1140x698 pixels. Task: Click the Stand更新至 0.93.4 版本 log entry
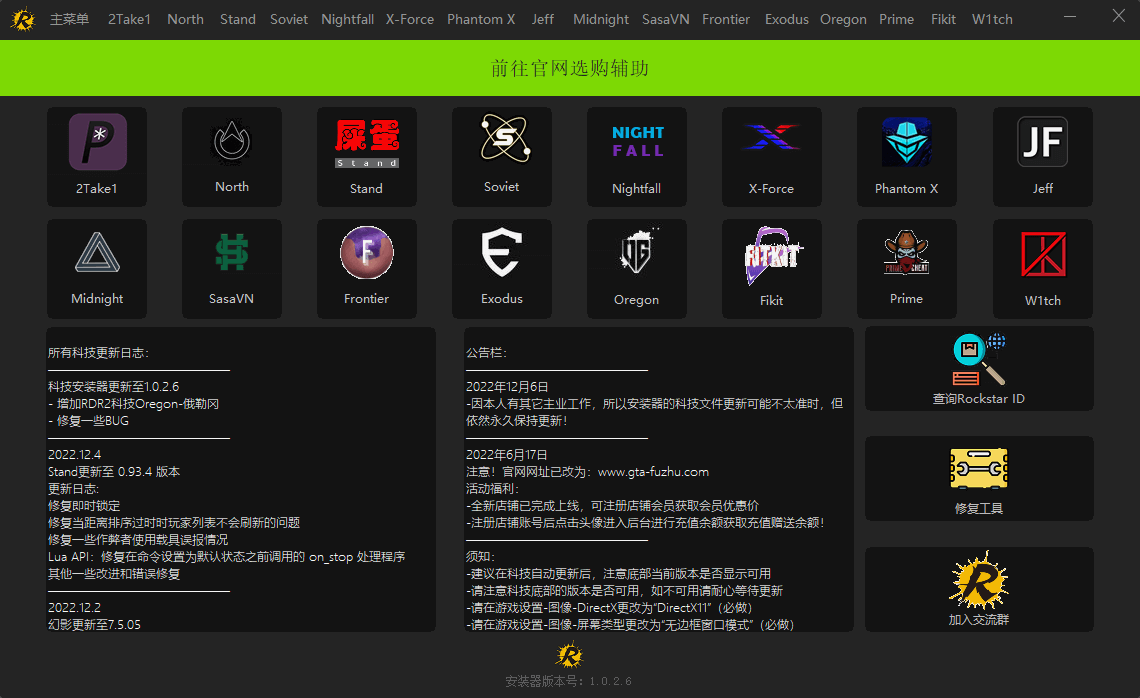click(114, 472)
